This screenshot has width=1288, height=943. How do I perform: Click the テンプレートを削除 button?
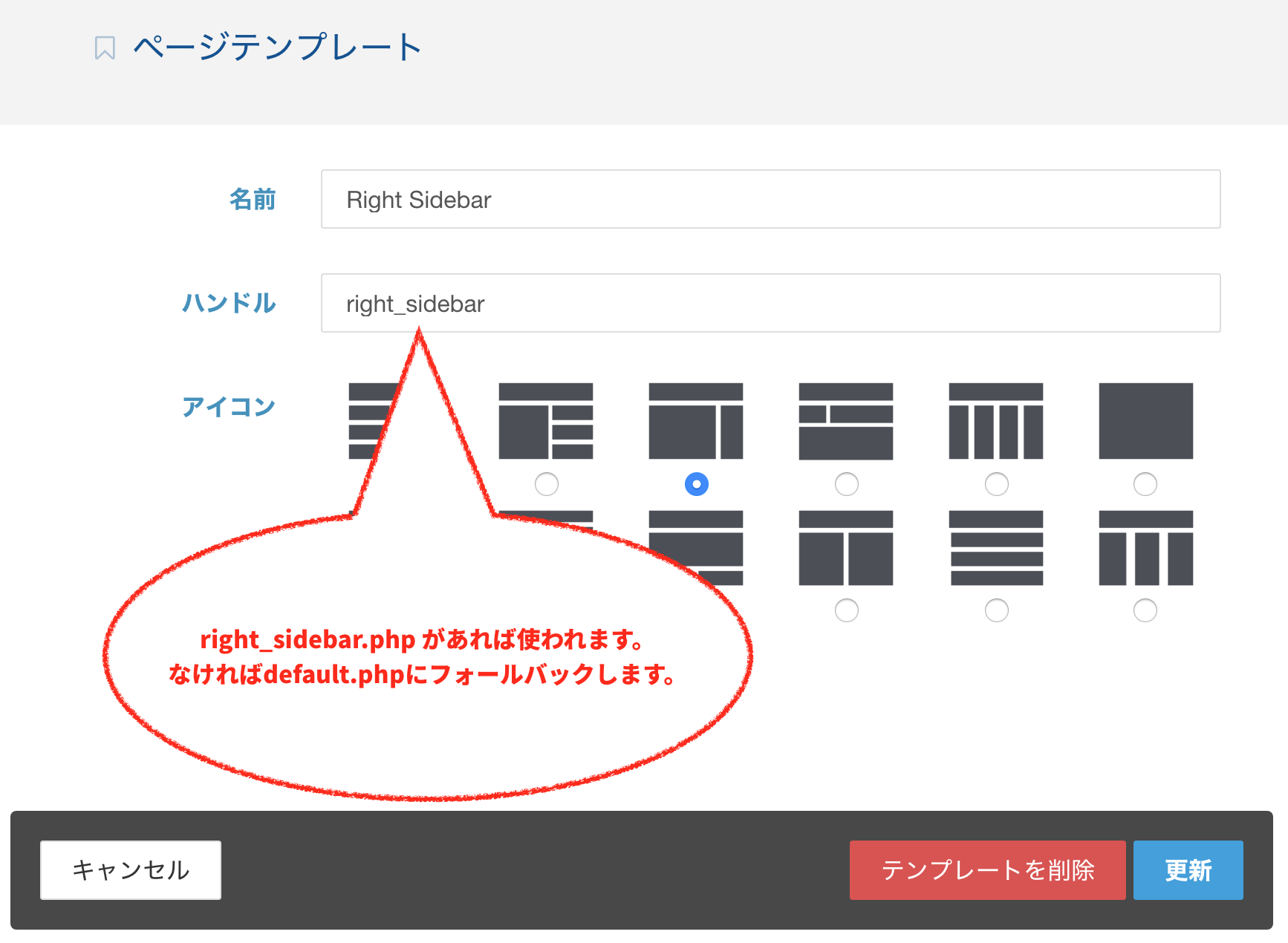coord(987,869)
